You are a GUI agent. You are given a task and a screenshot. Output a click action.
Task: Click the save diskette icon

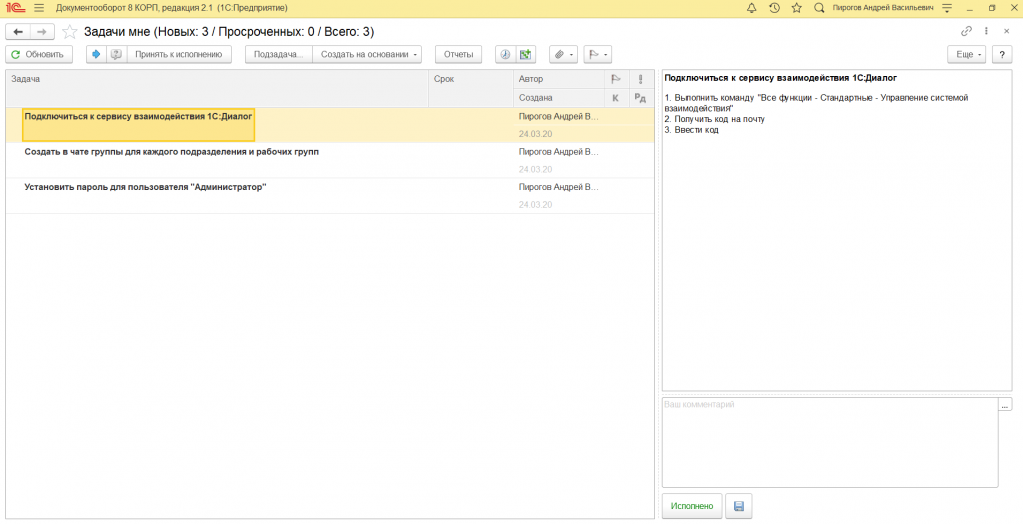click(x=739, y=506)
